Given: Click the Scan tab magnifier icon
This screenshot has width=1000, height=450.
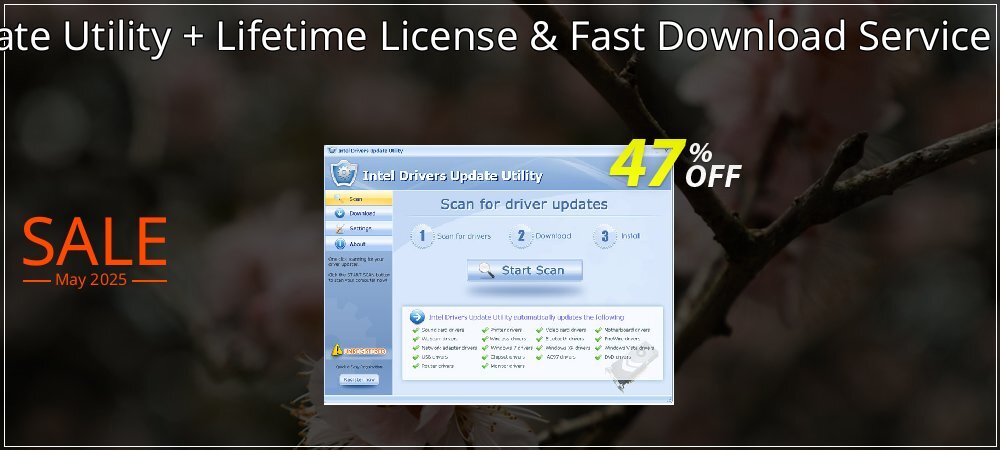Looking at the screenshot, I should pyautogui.click(x=339, y=199).
